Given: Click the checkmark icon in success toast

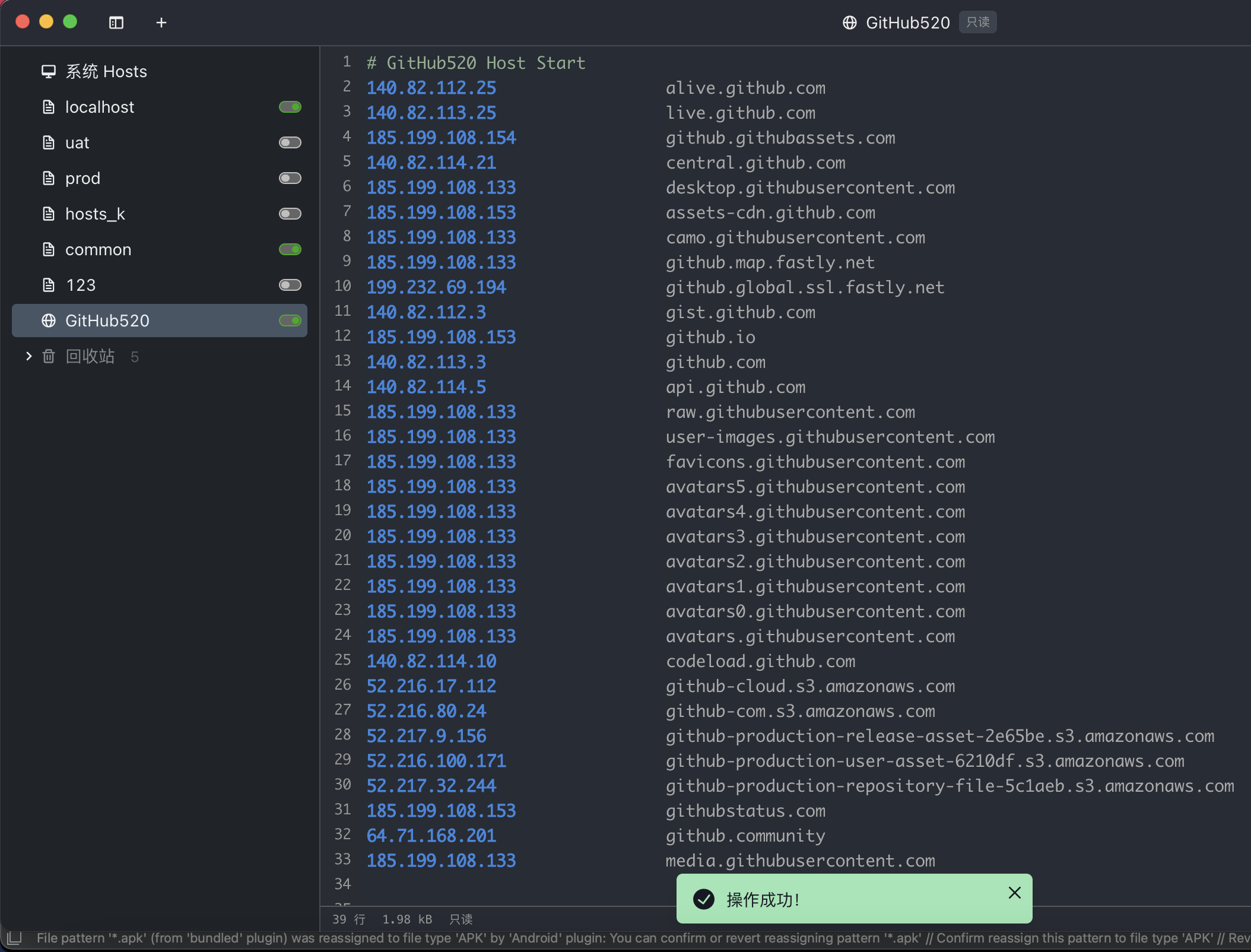Looking at the screenshot, I should coord(704,899).
